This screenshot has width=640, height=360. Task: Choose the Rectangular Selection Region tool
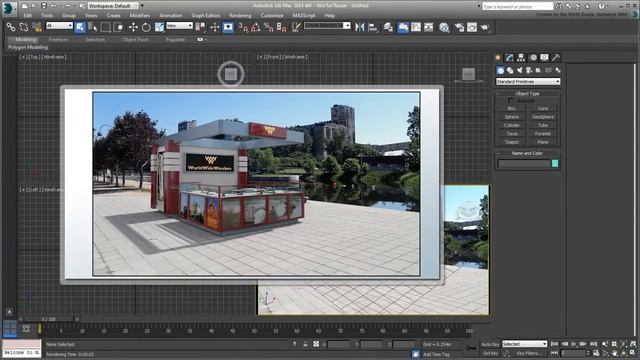105,27
